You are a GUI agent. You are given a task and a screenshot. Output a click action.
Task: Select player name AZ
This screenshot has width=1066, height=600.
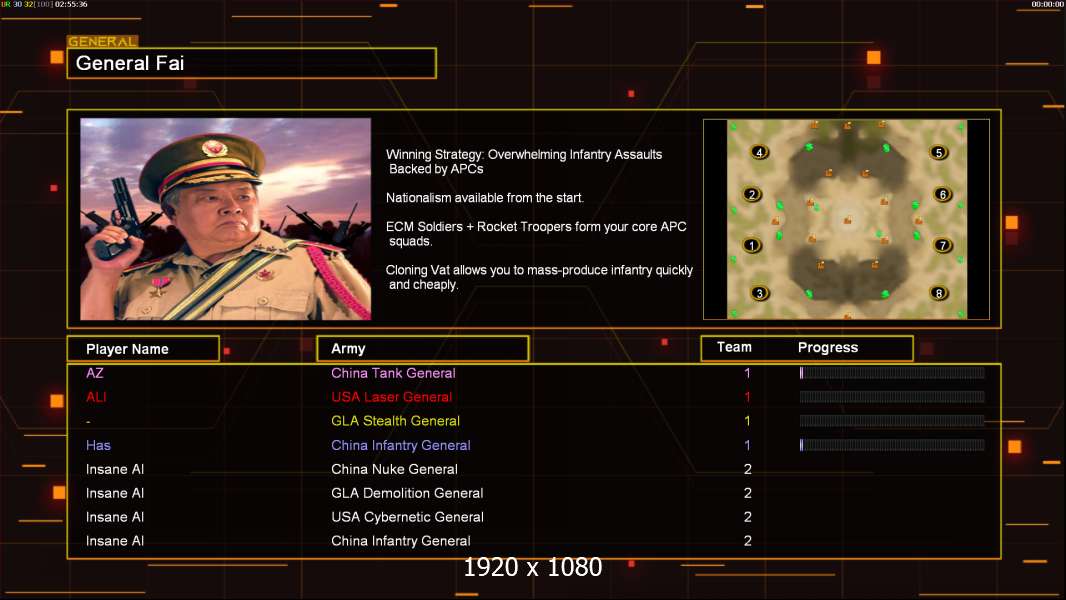94,373
